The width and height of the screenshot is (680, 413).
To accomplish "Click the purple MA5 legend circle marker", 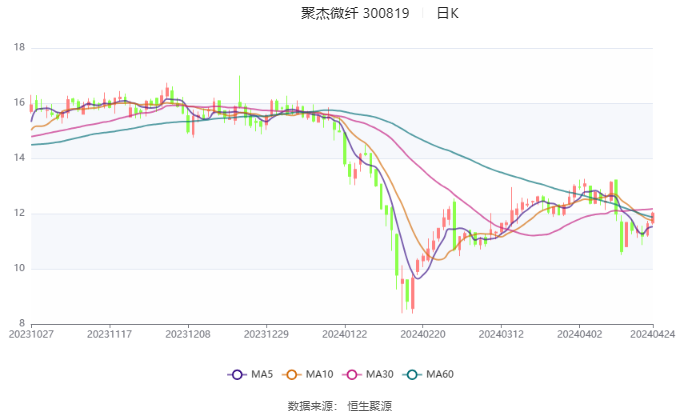I will pos(237,374).
